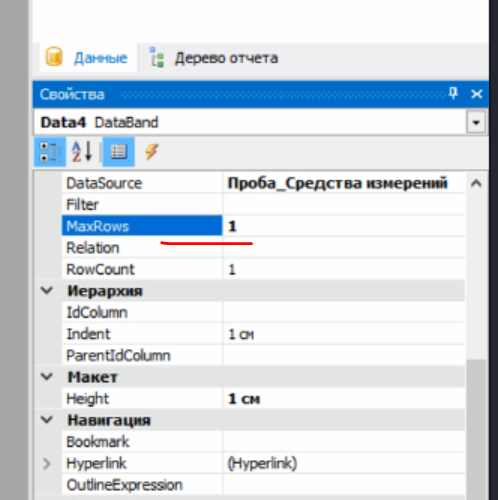Click the report tree icon
Image resolution: width=498 pixels, height=500 pixels.
click(x=157, y=57)
